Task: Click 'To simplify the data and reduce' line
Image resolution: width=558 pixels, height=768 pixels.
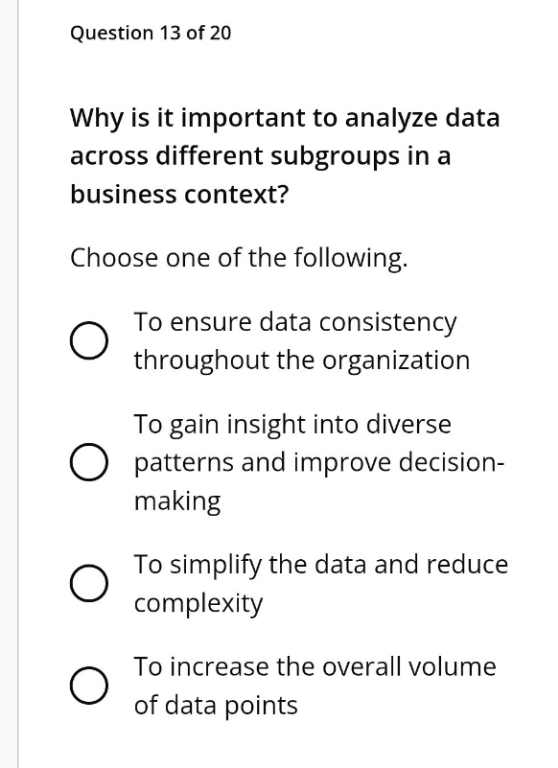Action: point(321,565)
